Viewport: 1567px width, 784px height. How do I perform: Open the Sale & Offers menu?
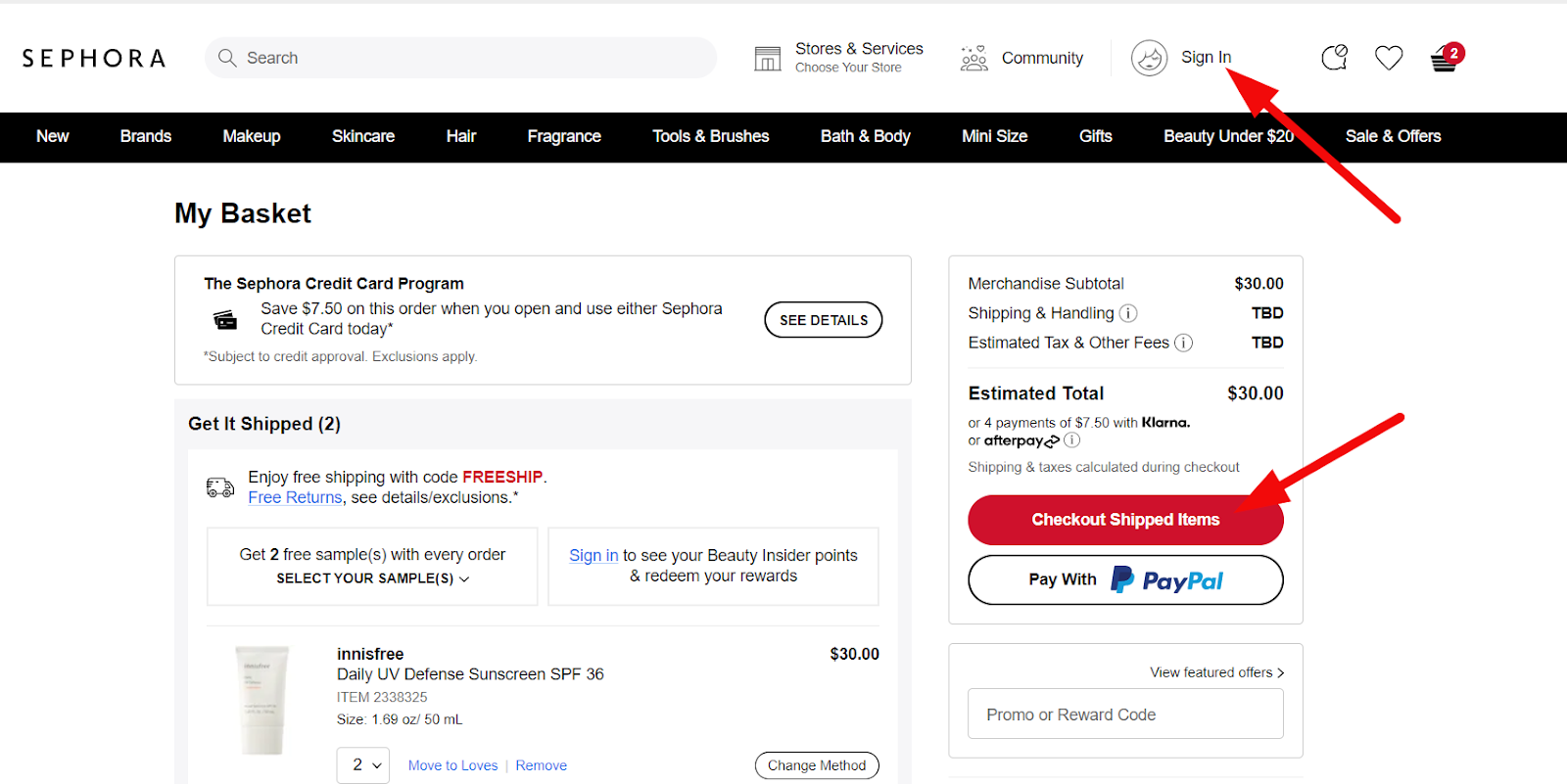(x=1394, y=136)
